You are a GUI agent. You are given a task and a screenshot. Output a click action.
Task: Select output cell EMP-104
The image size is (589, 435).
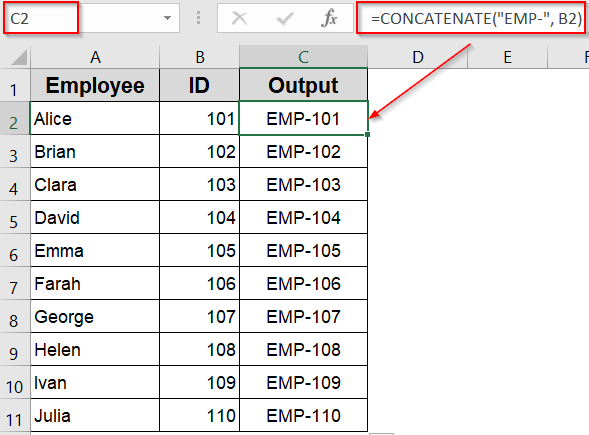[303, 218]
